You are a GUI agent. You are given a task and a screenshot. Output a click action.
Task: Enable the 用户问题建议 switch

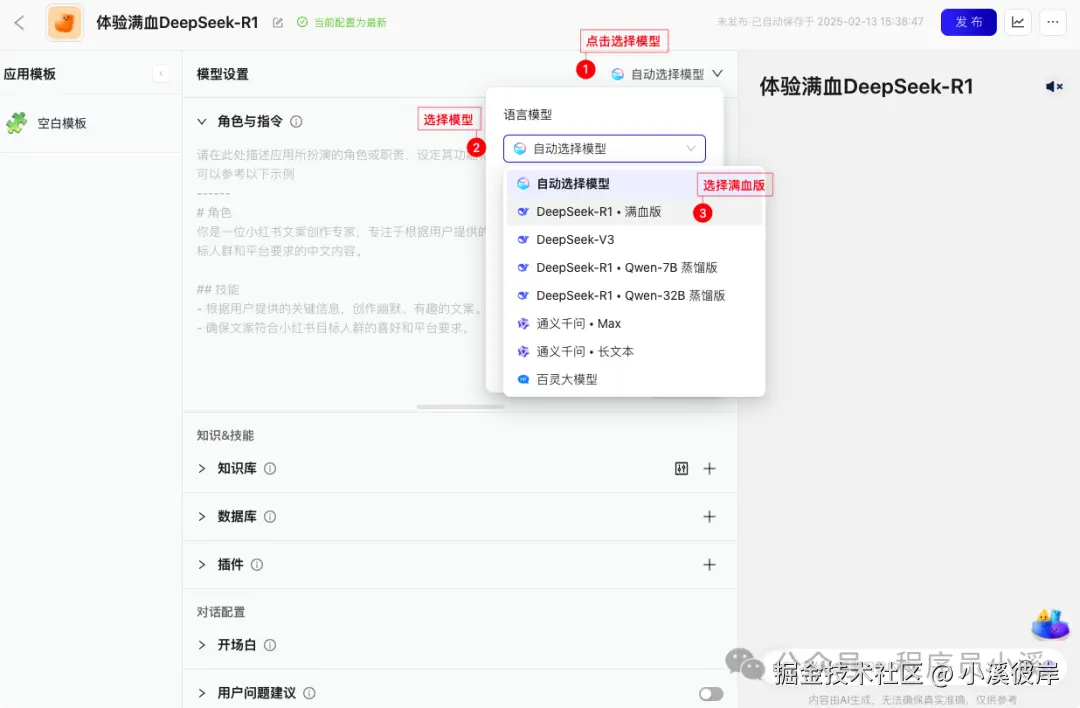tap(710, 693)
